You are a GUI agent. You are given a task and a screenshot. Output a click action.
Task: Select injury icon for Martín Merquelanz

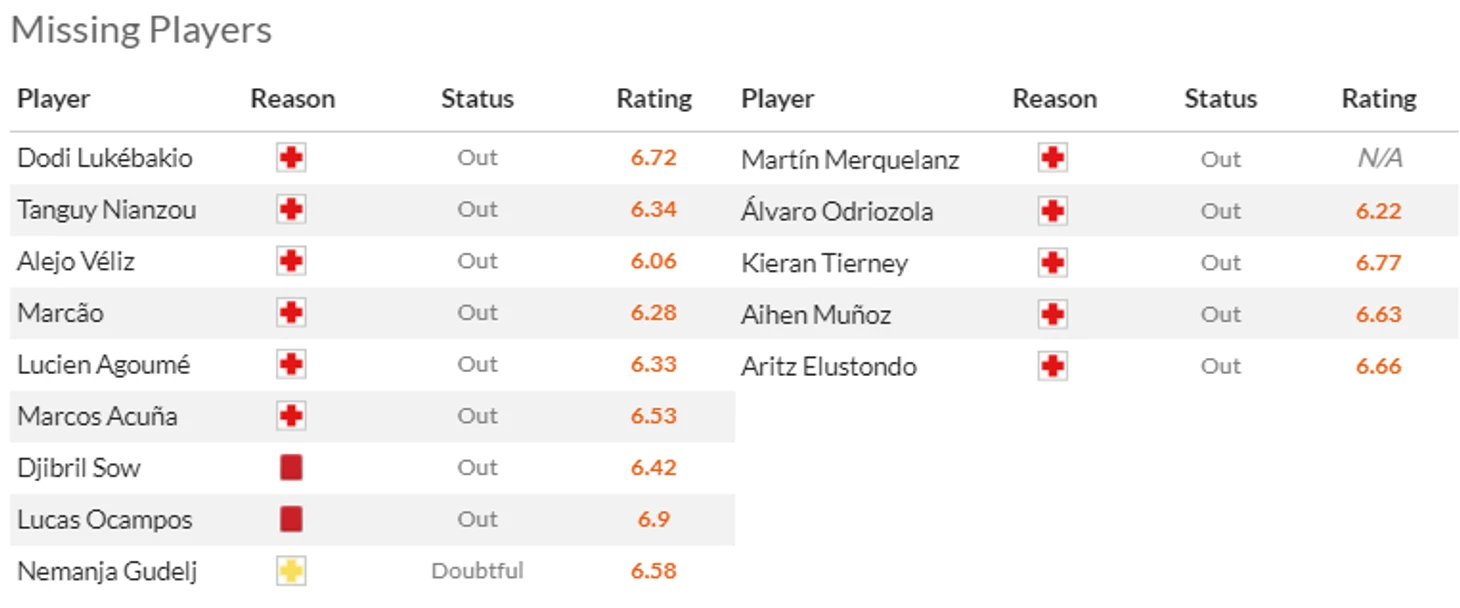click(1053, 159)
